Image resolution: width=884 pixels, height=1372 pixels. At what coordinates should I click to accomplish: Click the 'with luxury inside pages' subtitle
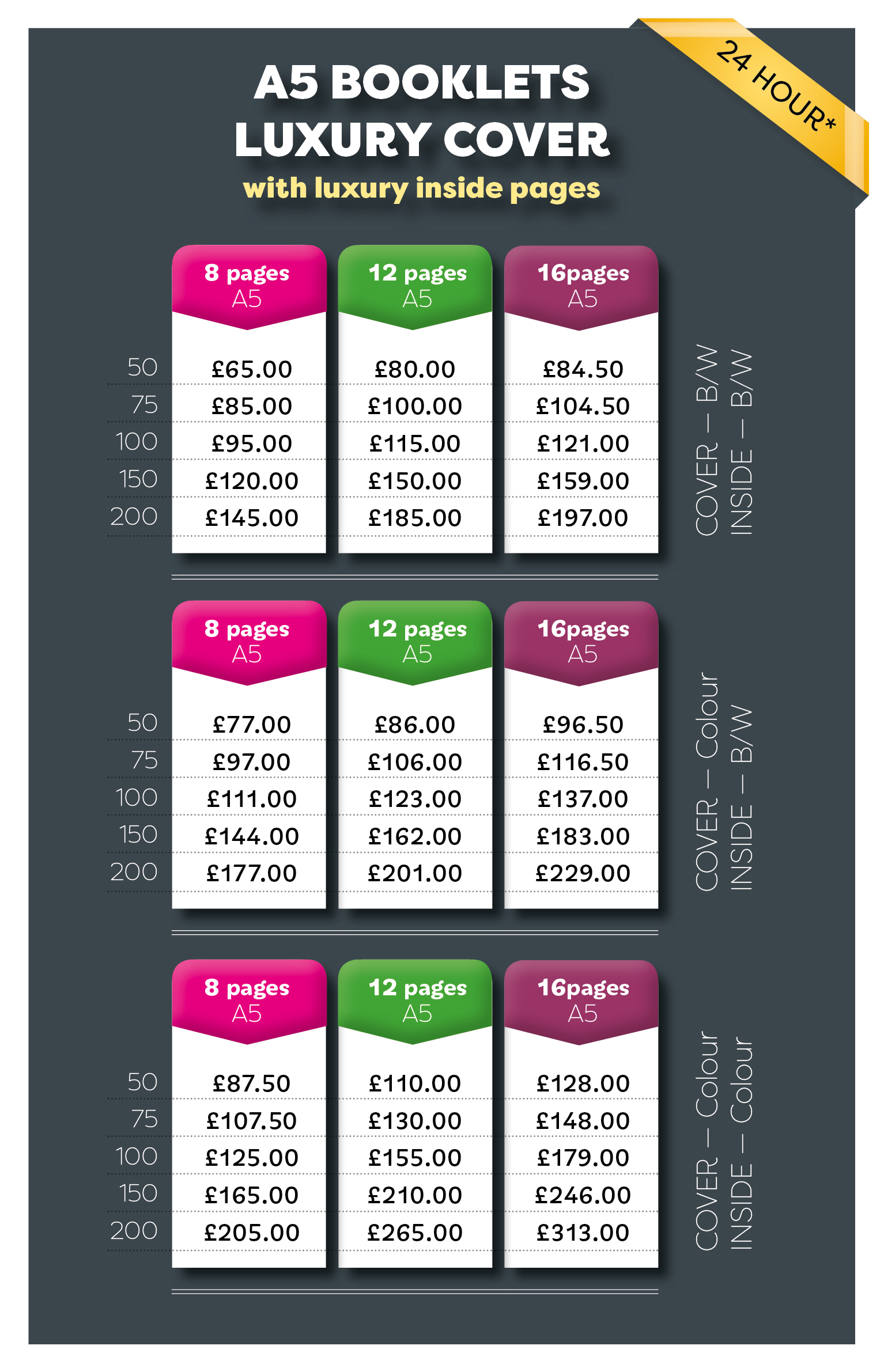pyautogui.click(x=421, y=189)
